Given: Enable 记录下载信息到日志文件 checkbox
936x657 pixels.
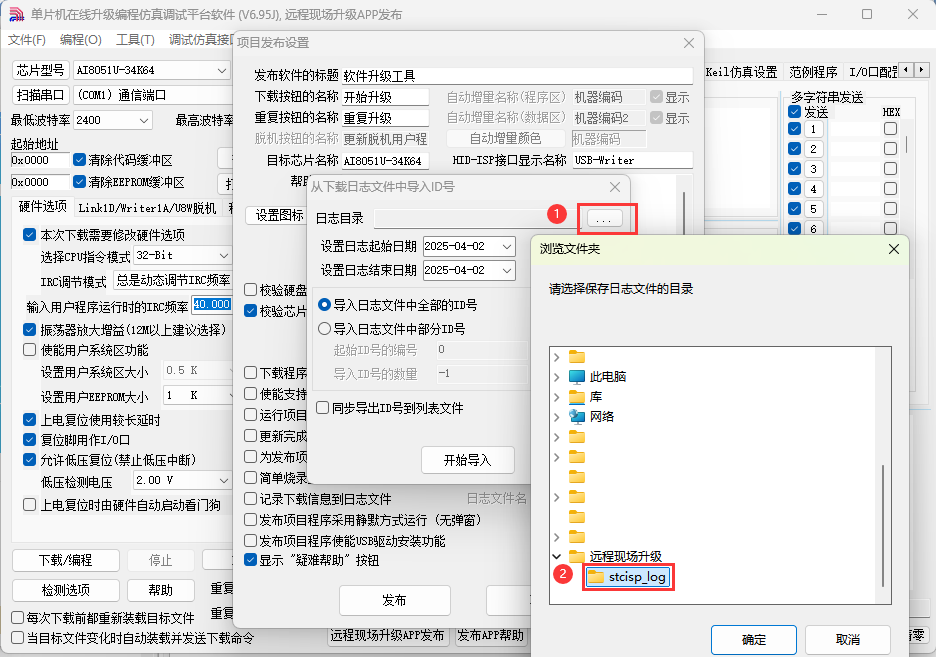Looking at the screenshot, I should (x=251, y=499).
